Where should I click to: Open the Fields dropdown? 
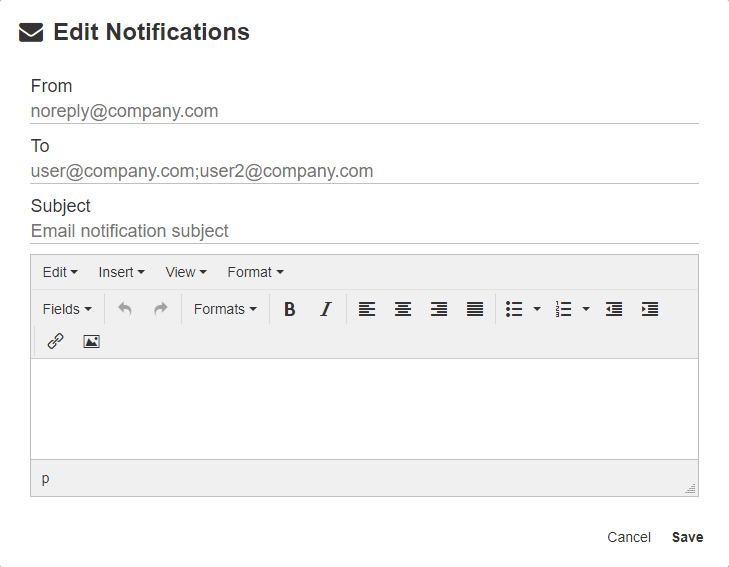click(67, 310)
